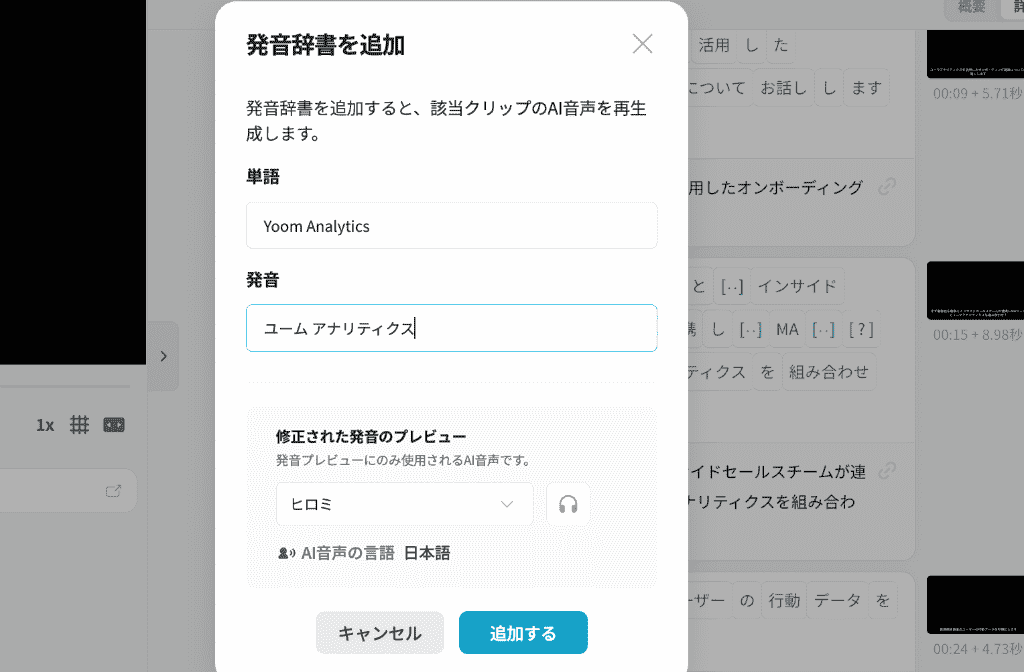The image size is (1024, 672).
Task: Click the 追加する button
Action: [x=523, y=633]
